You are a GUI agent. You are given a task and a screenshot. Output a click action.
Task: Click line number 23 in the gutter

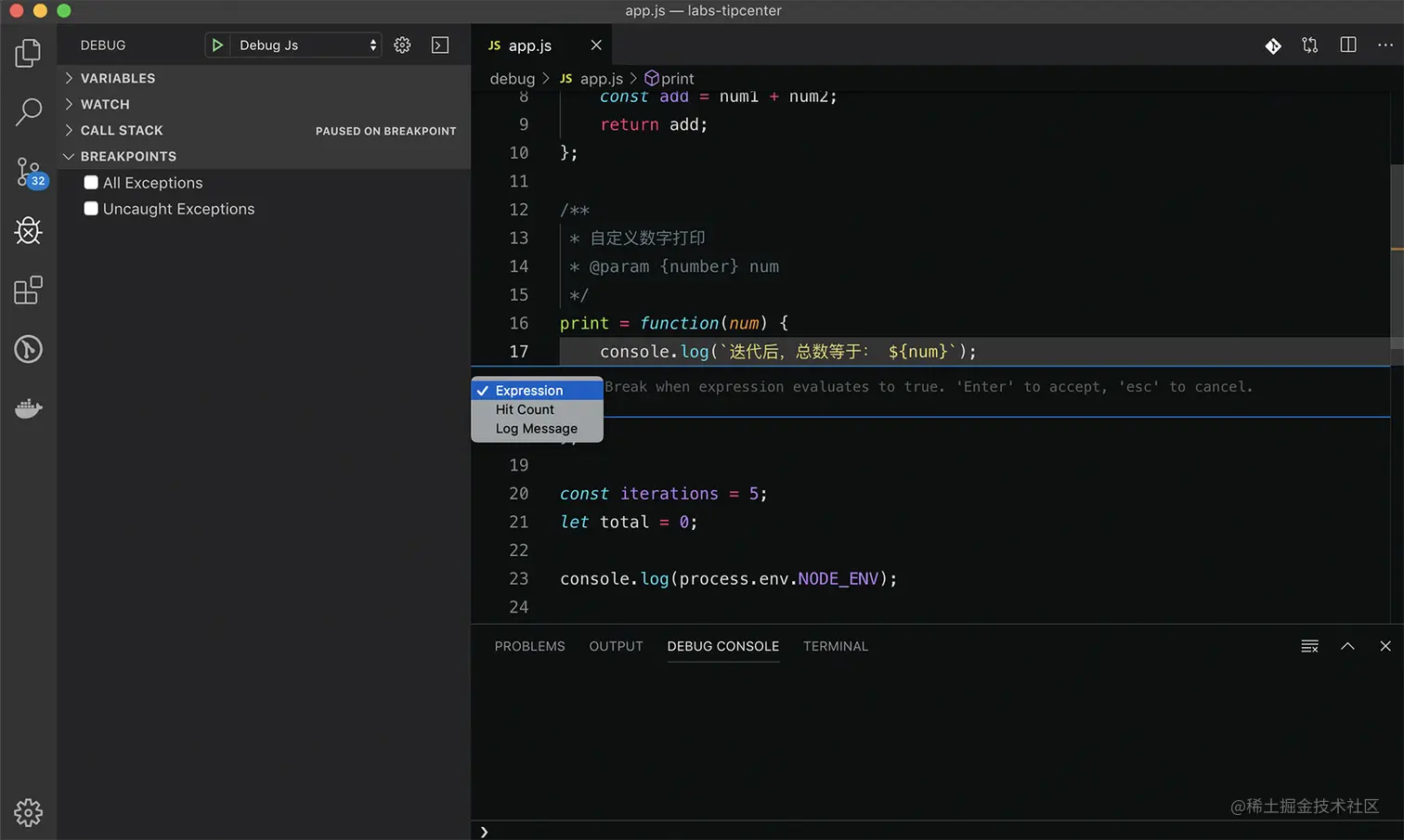click(518, 579)
